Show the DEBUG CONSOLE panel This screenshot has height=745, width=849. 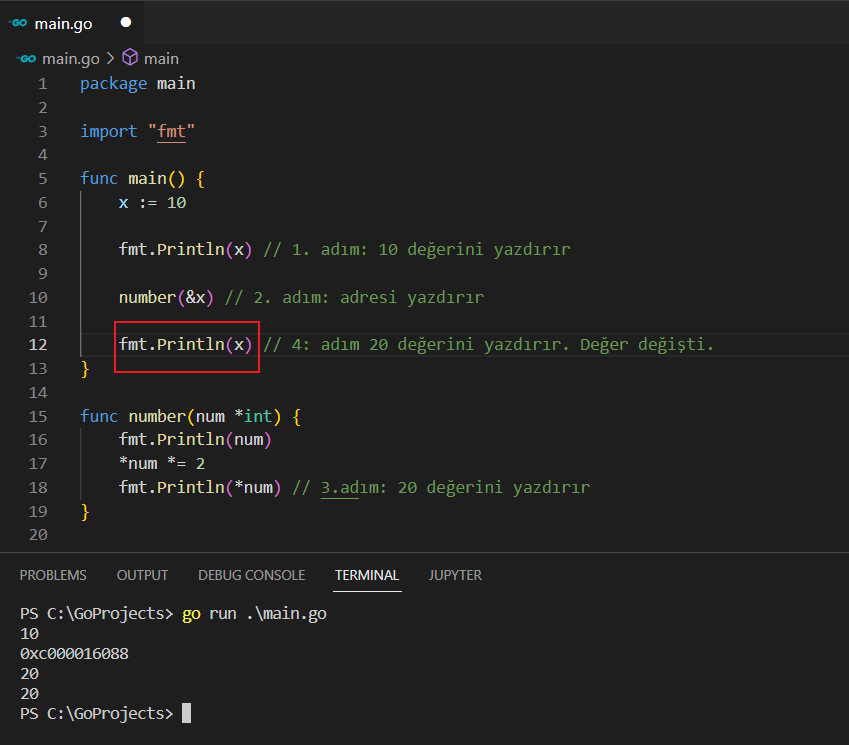point(251,575)
